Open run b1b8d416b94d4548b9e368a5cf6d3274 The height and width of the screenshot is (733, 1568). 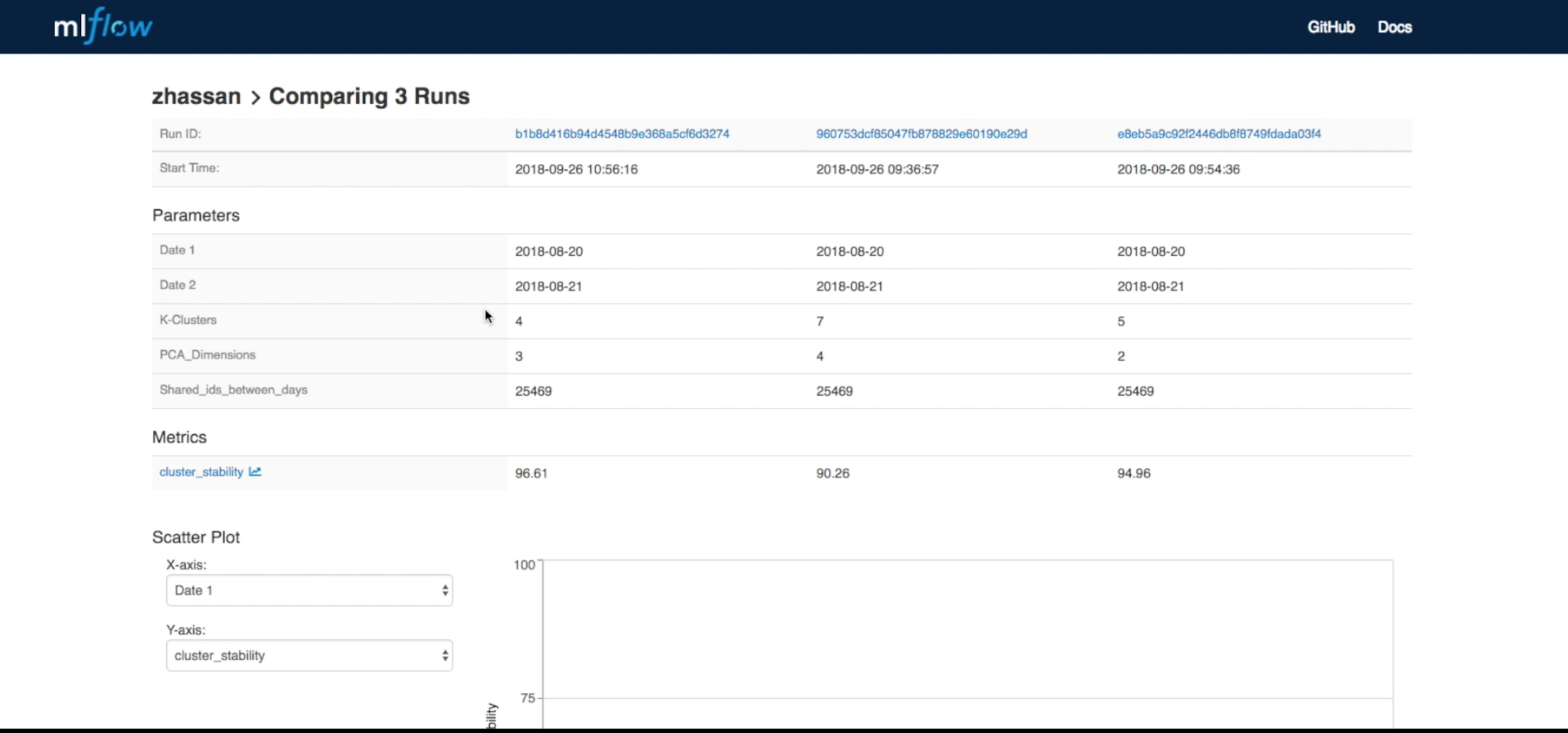(622, 134)
